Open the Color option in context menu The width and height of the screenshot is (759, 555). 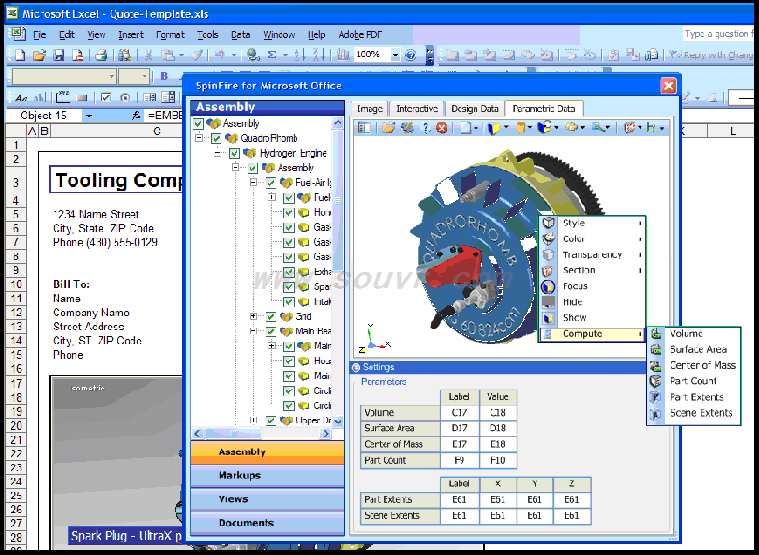[x=575, y=239]
